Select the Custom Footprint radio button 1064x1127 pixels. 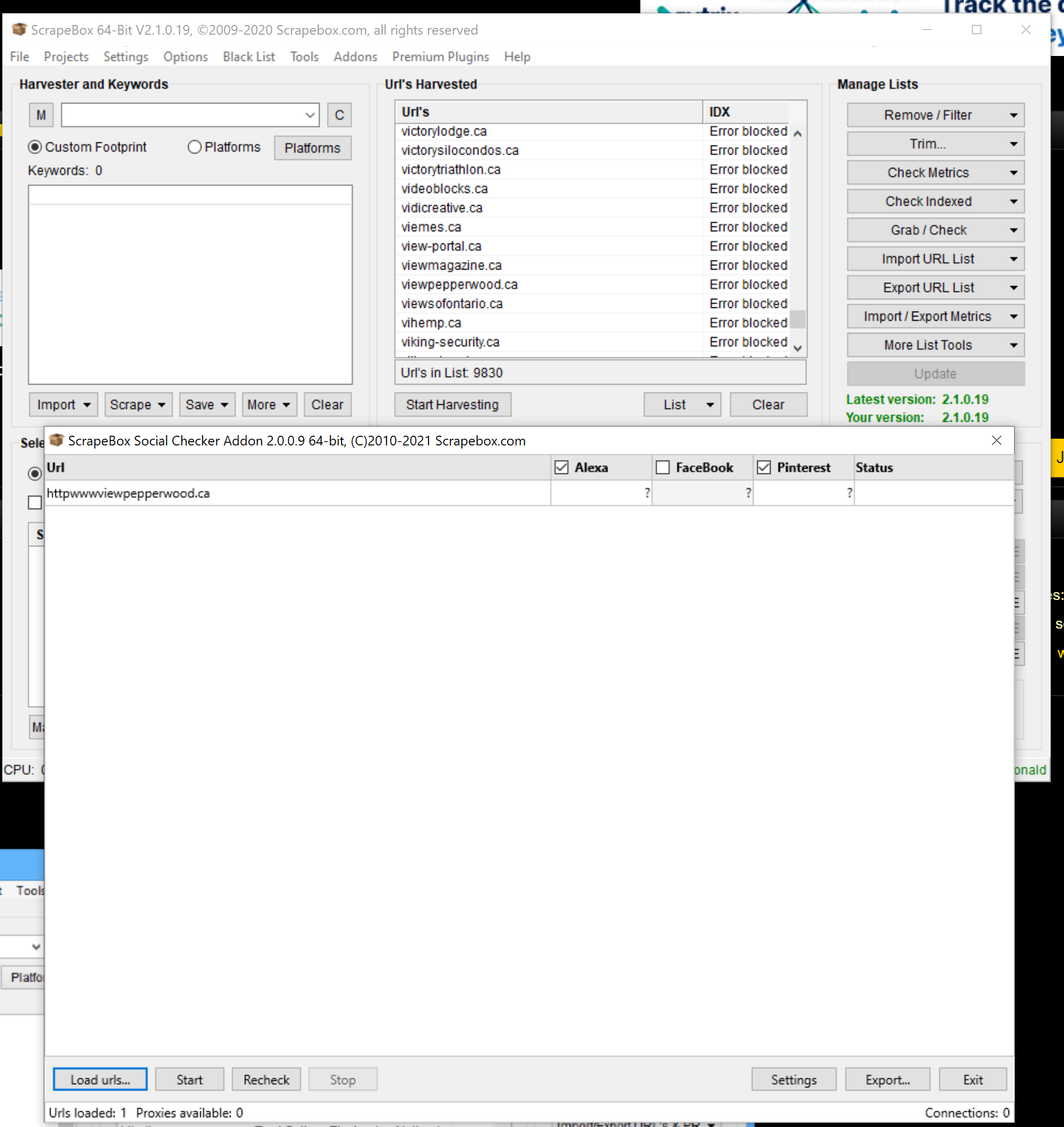(x=35, y=147)
